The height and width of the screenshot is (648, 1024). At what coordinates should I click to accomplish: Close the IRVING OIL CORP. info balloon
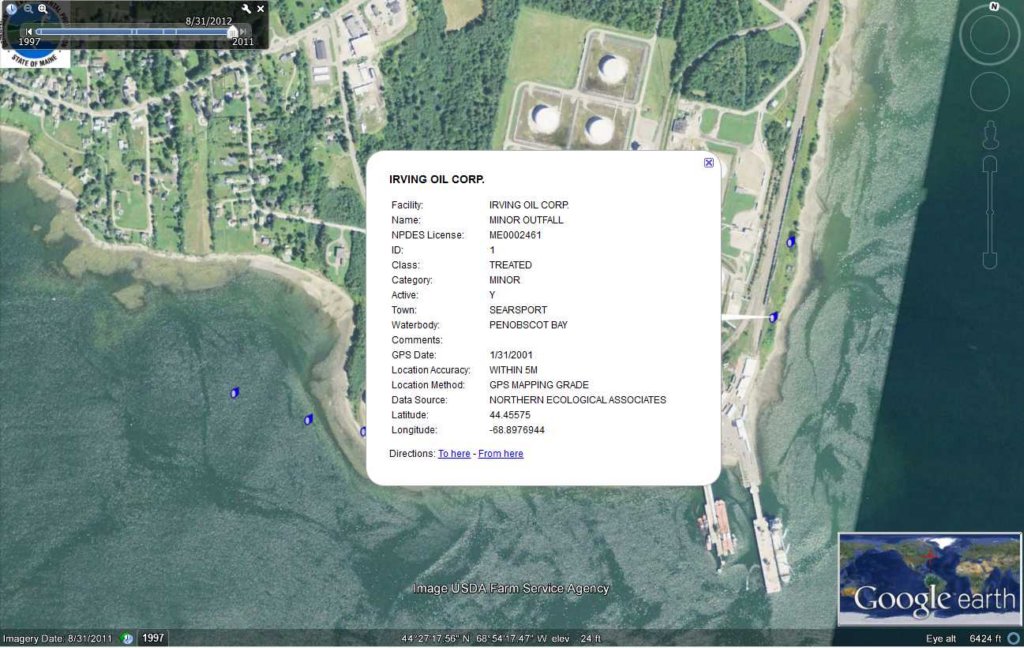[x=709, y=163]
